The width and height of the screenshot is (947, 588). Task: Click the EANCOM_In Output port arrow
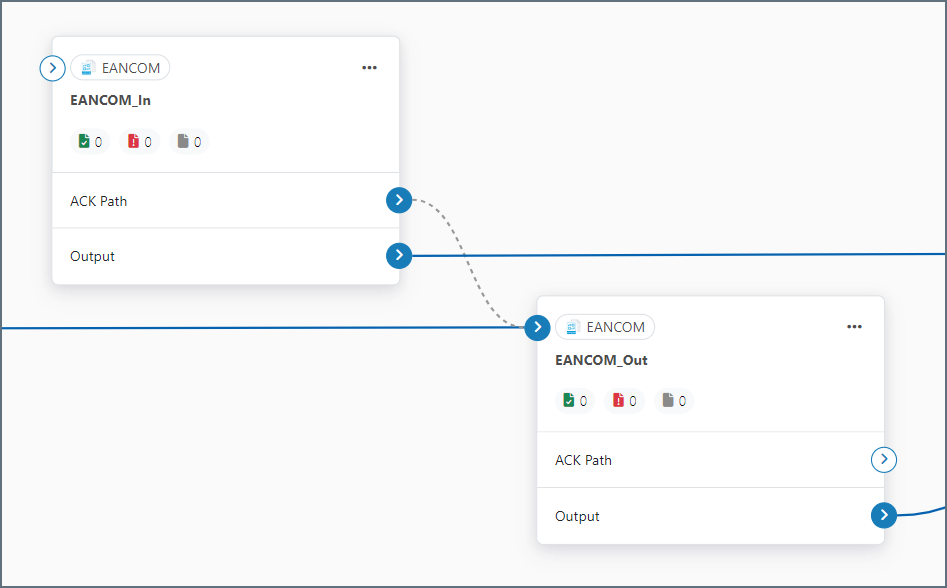pos(399,256)
